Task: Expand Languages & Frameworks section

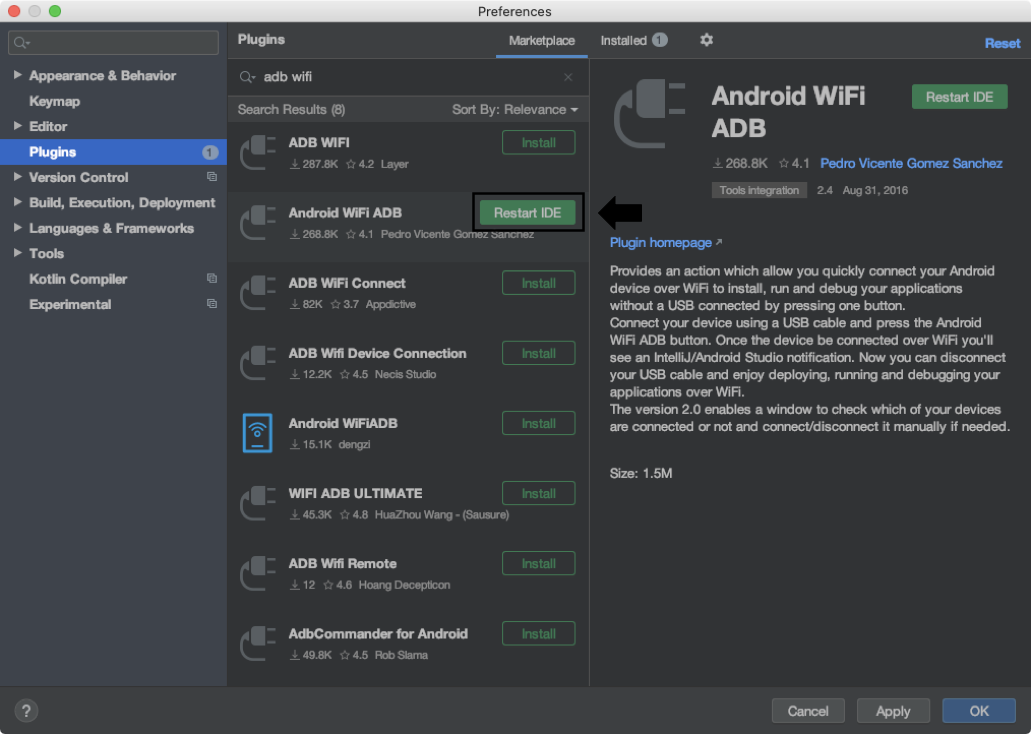Action: (18, 228)
